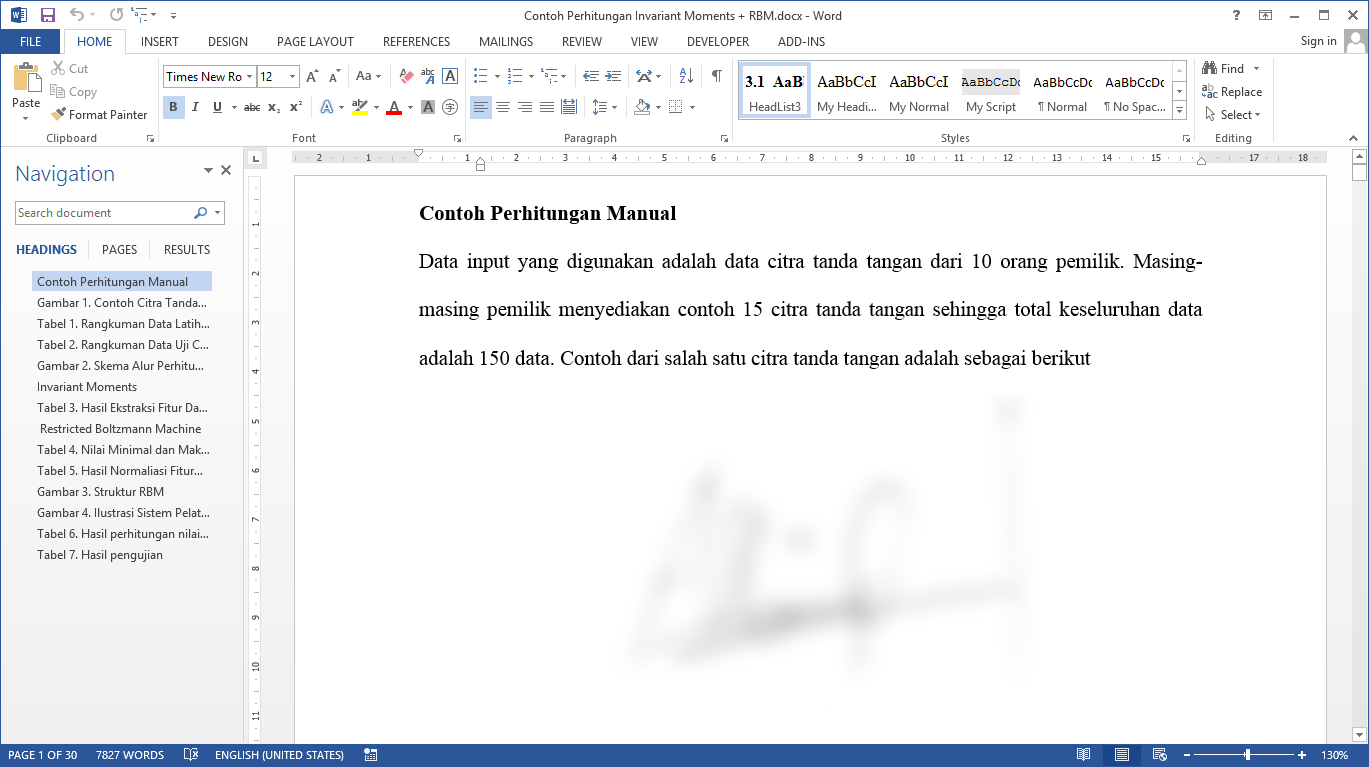The height and width of the screenshot is (767, 1369).
Task: Click the Clear All Formatting icon
Action: pyautogui.click(x=406, y=76)
